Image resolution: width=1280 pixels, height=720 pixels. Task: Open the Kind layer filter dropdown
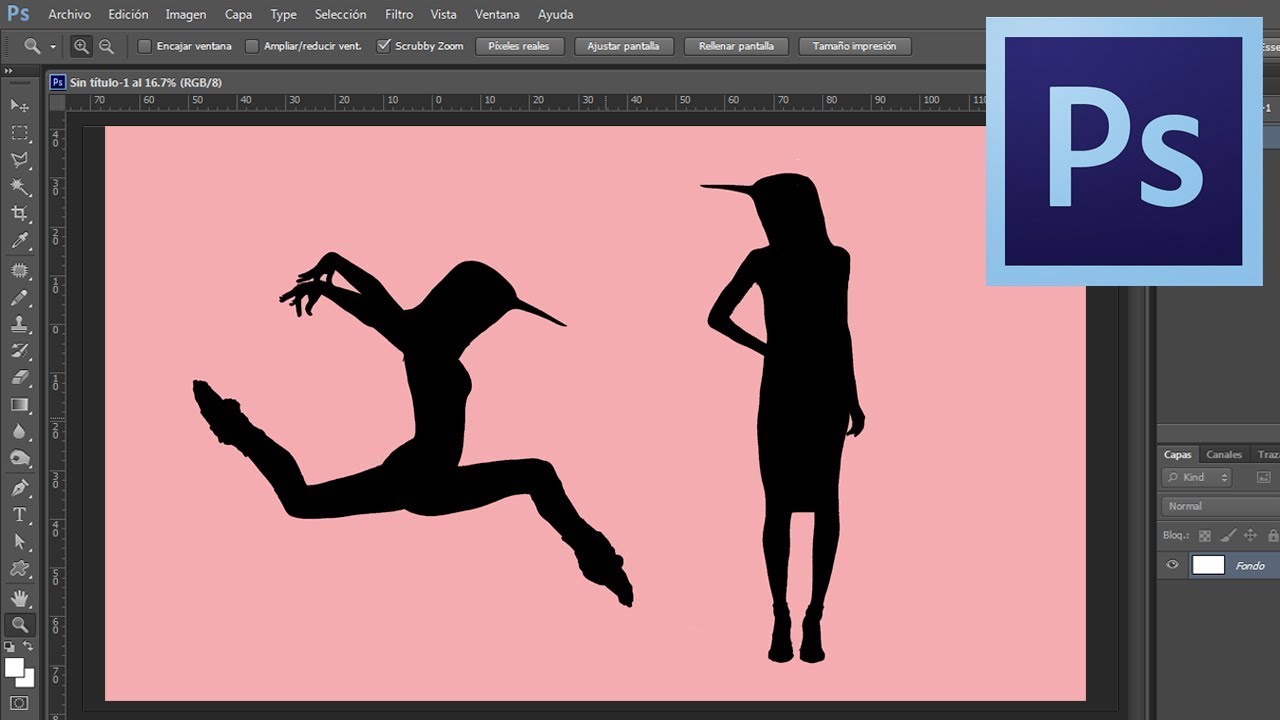tap(1197, 478)
